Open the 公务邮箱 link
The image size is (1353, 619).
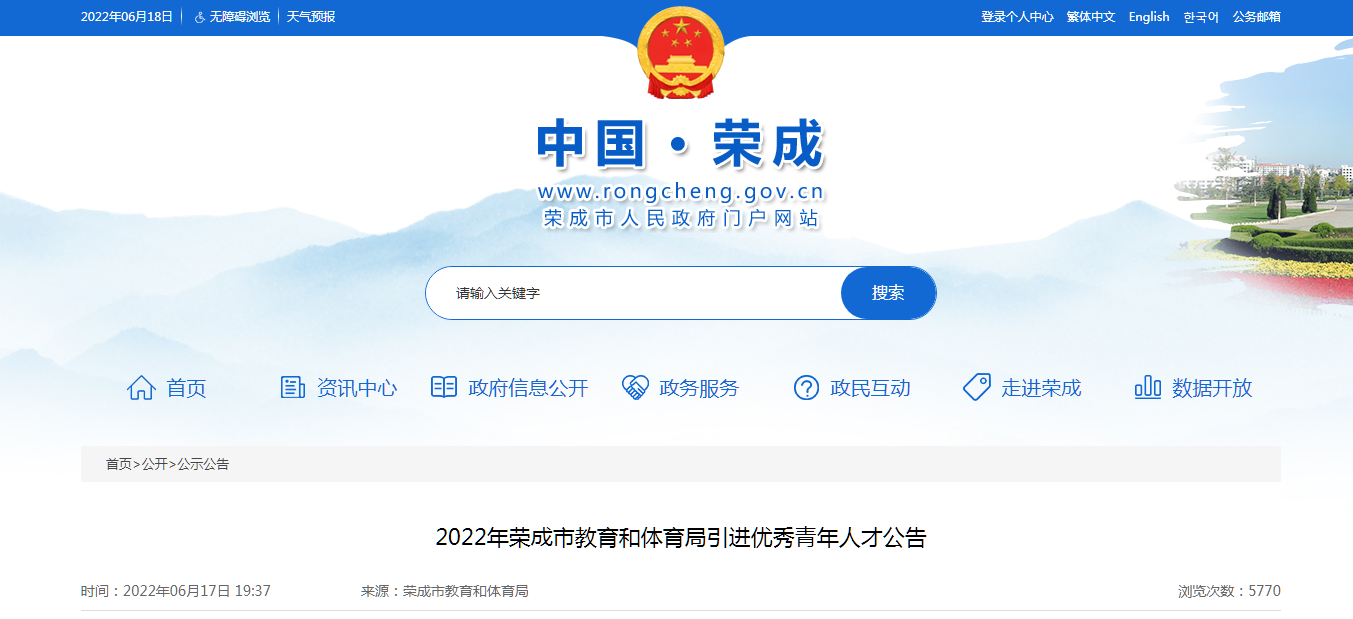click(x=1257, y=17)
